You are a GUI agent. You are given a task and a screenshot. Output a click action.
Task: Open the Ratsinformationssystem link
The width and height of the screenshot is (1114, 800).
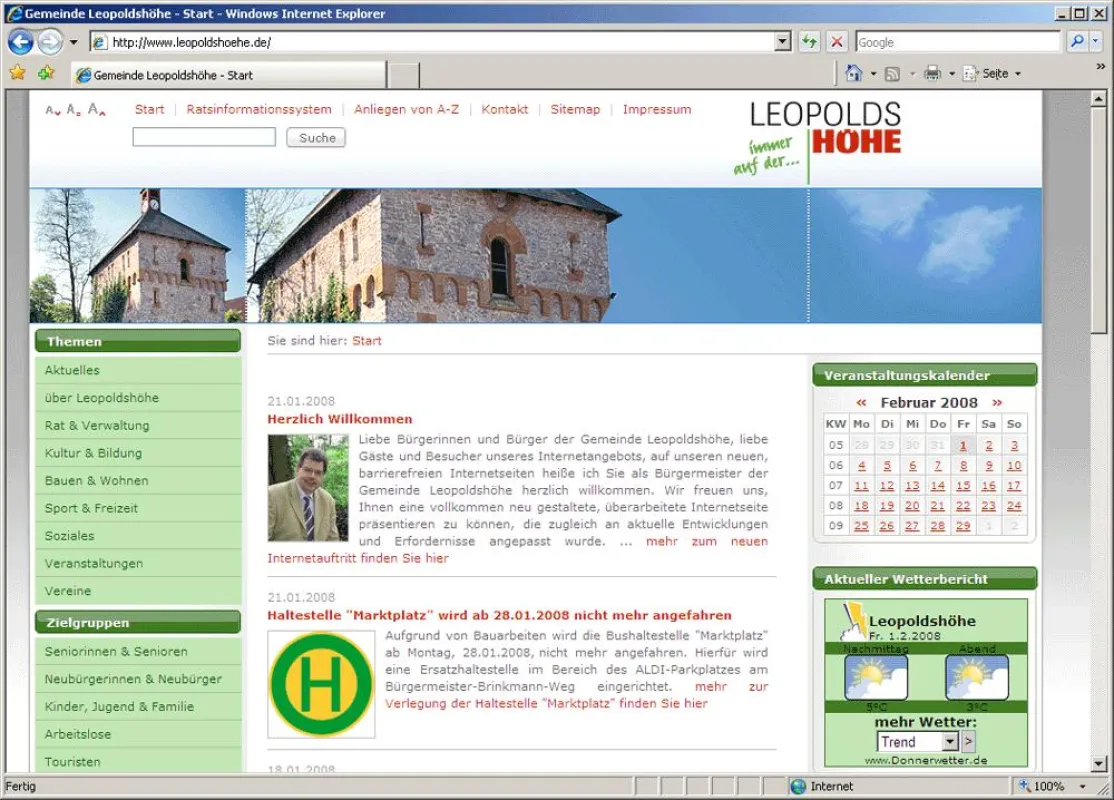pyautogui.click(x=259, y=109)
